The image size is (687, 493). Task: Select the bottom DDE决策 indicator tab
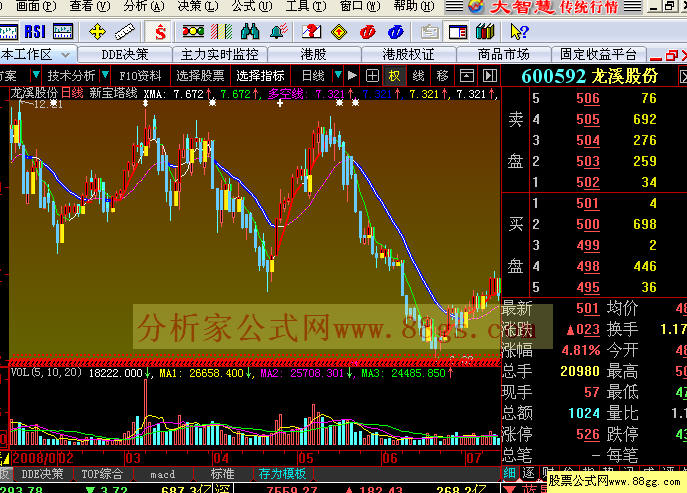42,474
